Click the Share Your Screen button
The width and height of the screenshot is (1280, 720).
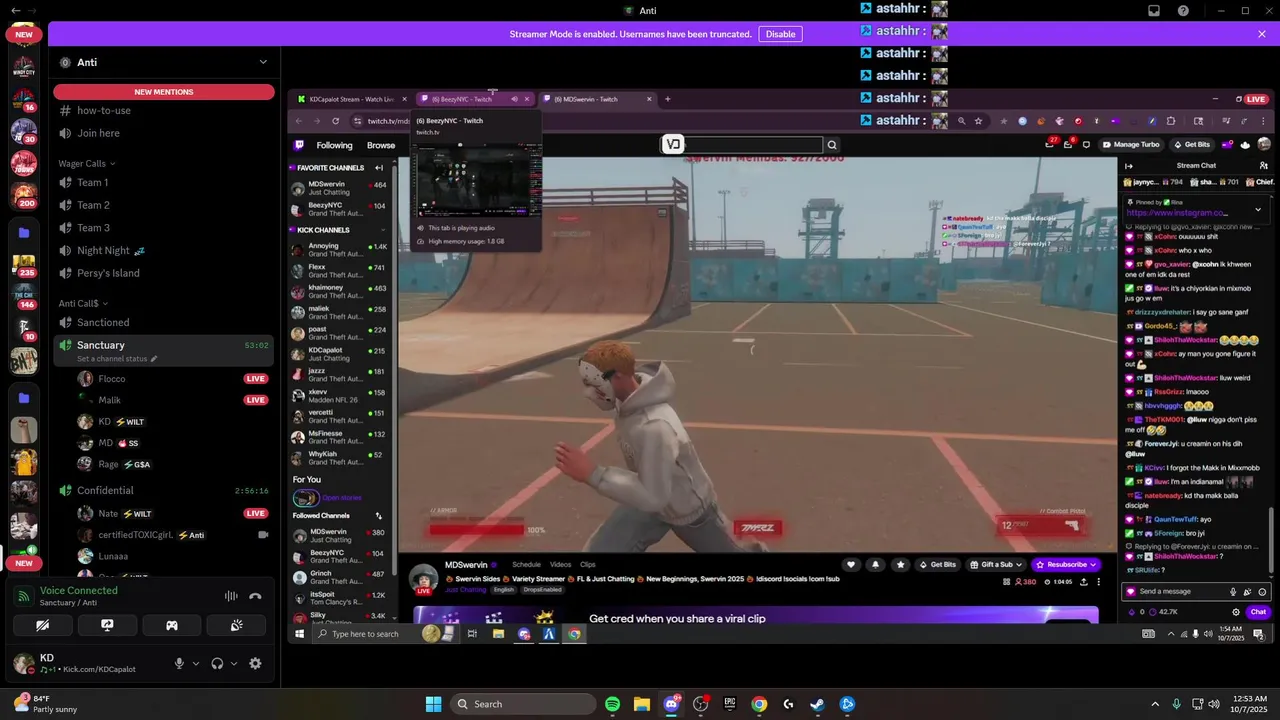pyautogui.click(x=107, y=625)
